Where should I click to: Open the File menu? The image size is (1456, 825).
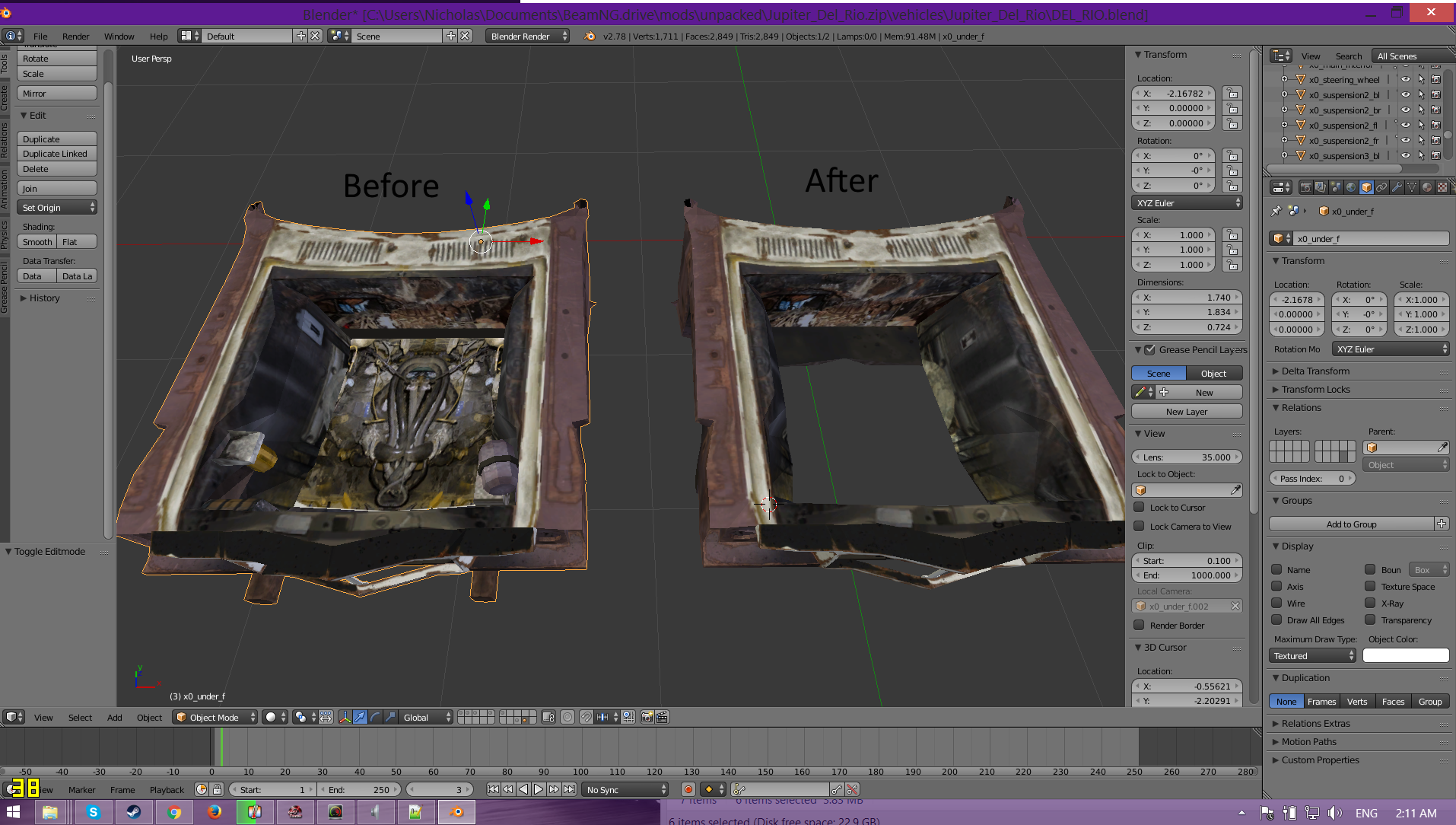click(40, 36)
